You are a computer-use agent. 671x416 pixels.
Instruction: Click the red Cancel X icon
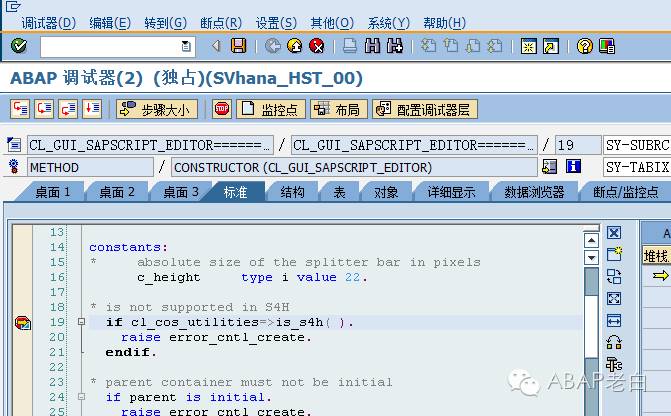point(317,46)
